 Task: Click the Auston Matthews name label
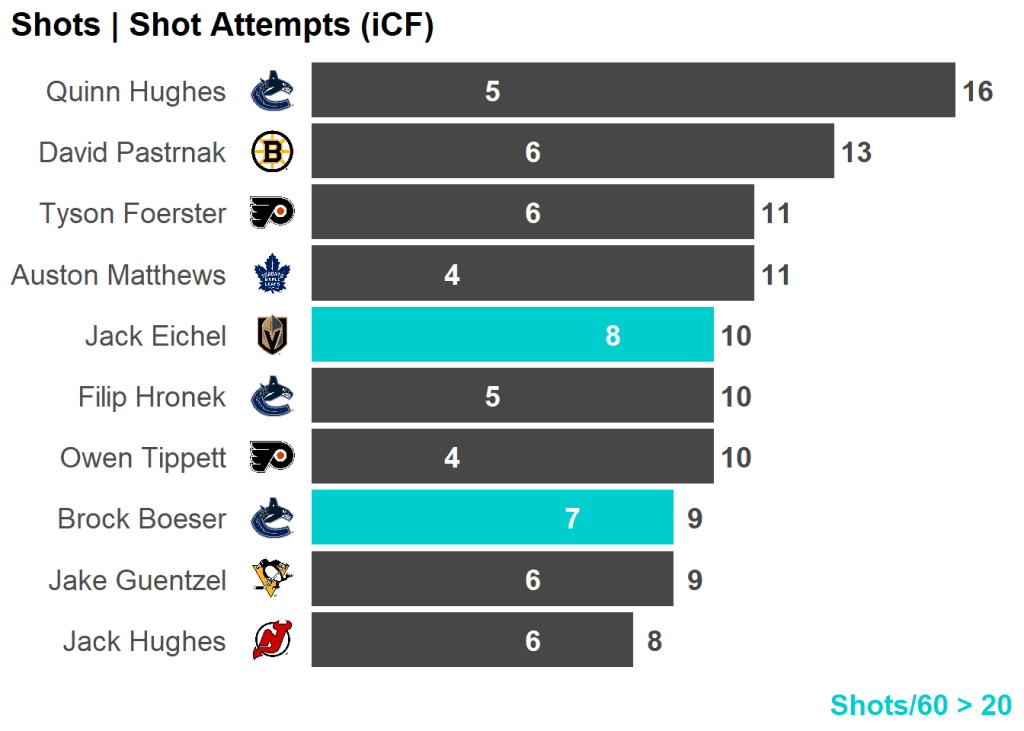click(118, 275)
